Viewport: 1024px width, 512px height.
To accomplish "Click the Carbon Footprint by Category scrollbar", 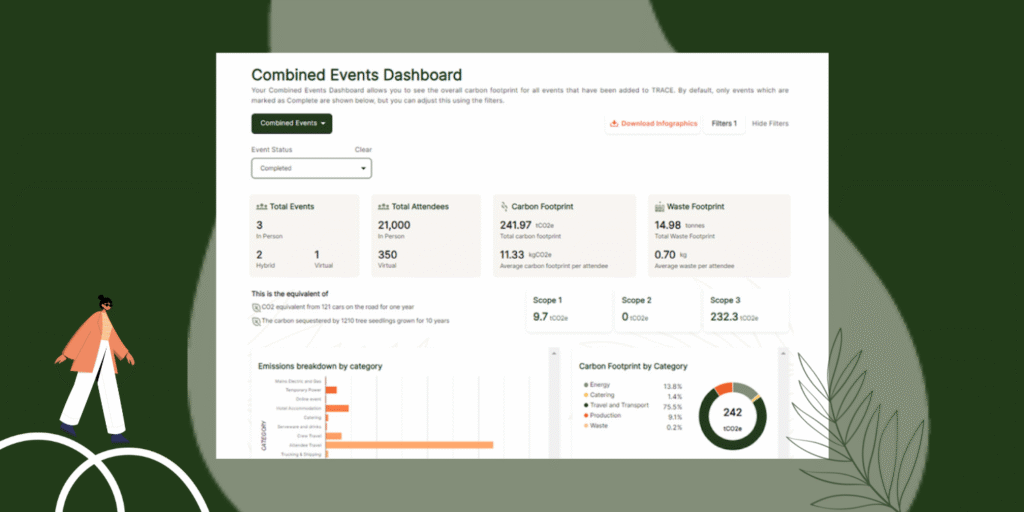I will 783,403.
